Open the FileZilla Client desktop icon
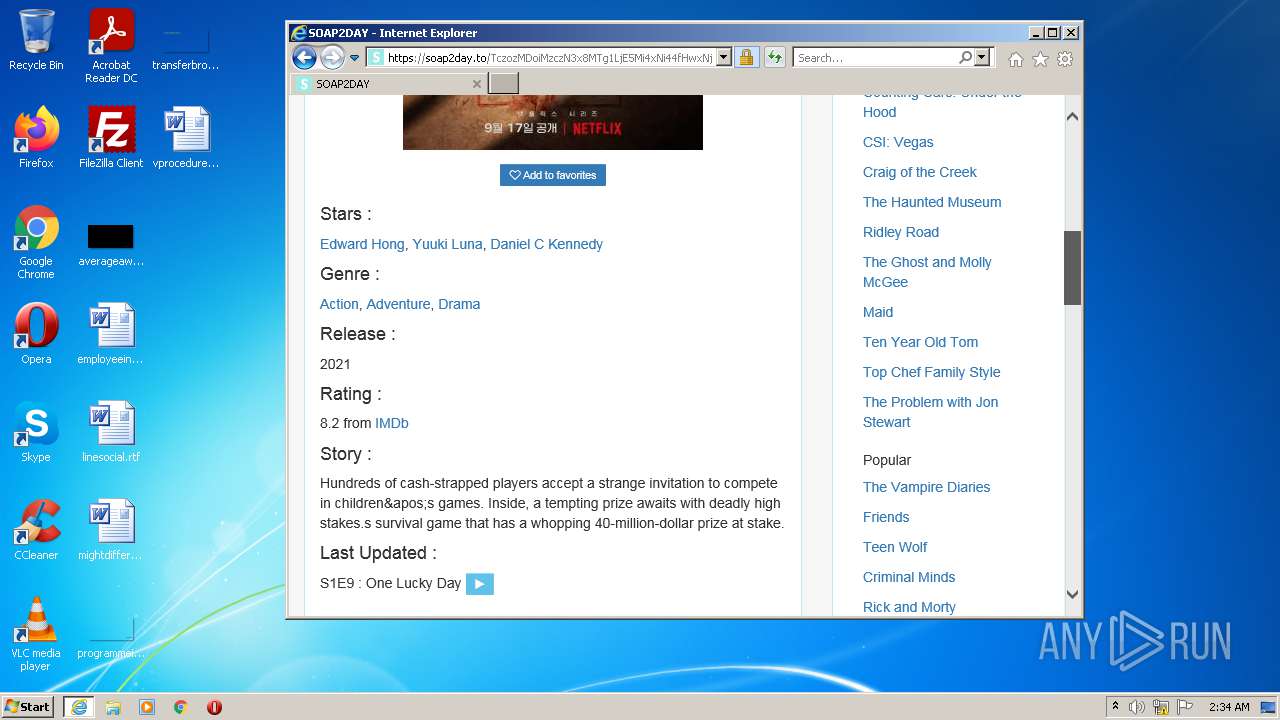The width and height of the screenshot is (1280, 720). 111,137
